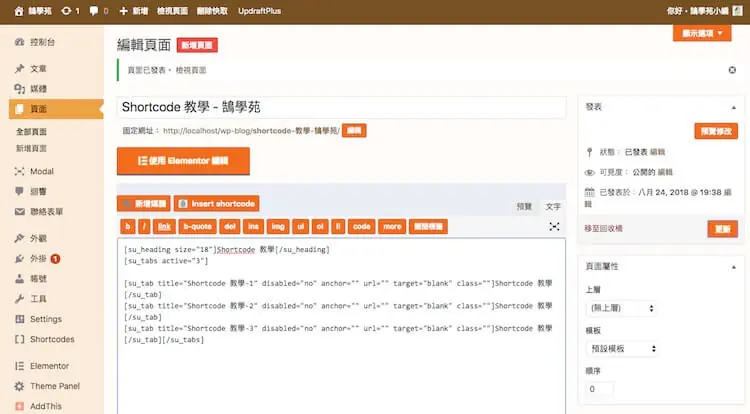Click the li quicktag button
The height and width of the screenshot is (414, 750).
[x=338, y=227]
